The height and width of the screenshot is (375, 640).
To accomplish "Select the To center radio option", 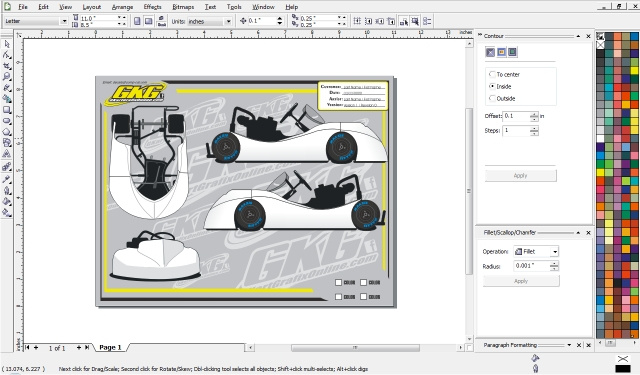I will (492, 74).
